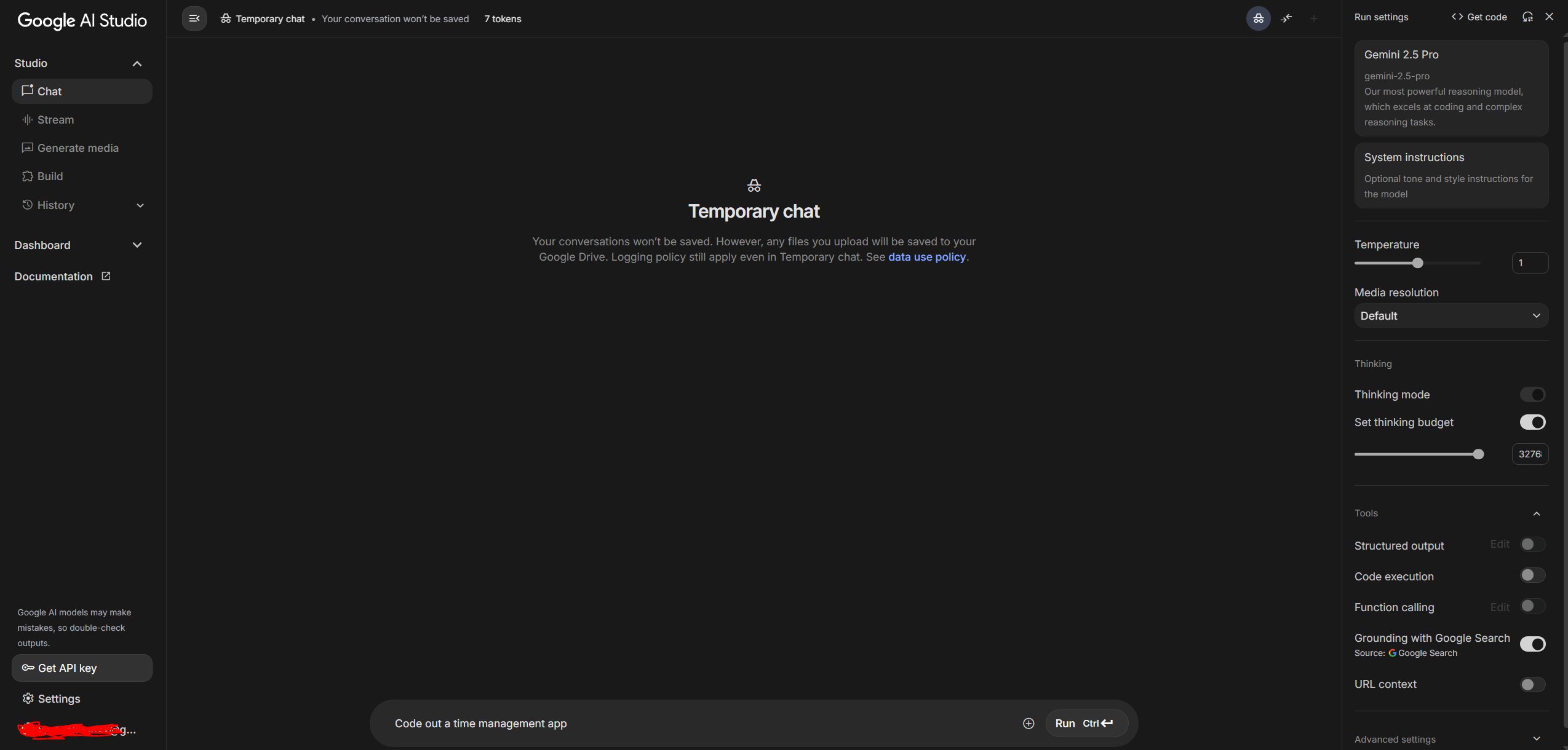Viewport: 1568px width, 750px height.
Task: Open Documentation from the sidebar
Action: [54, 276]
